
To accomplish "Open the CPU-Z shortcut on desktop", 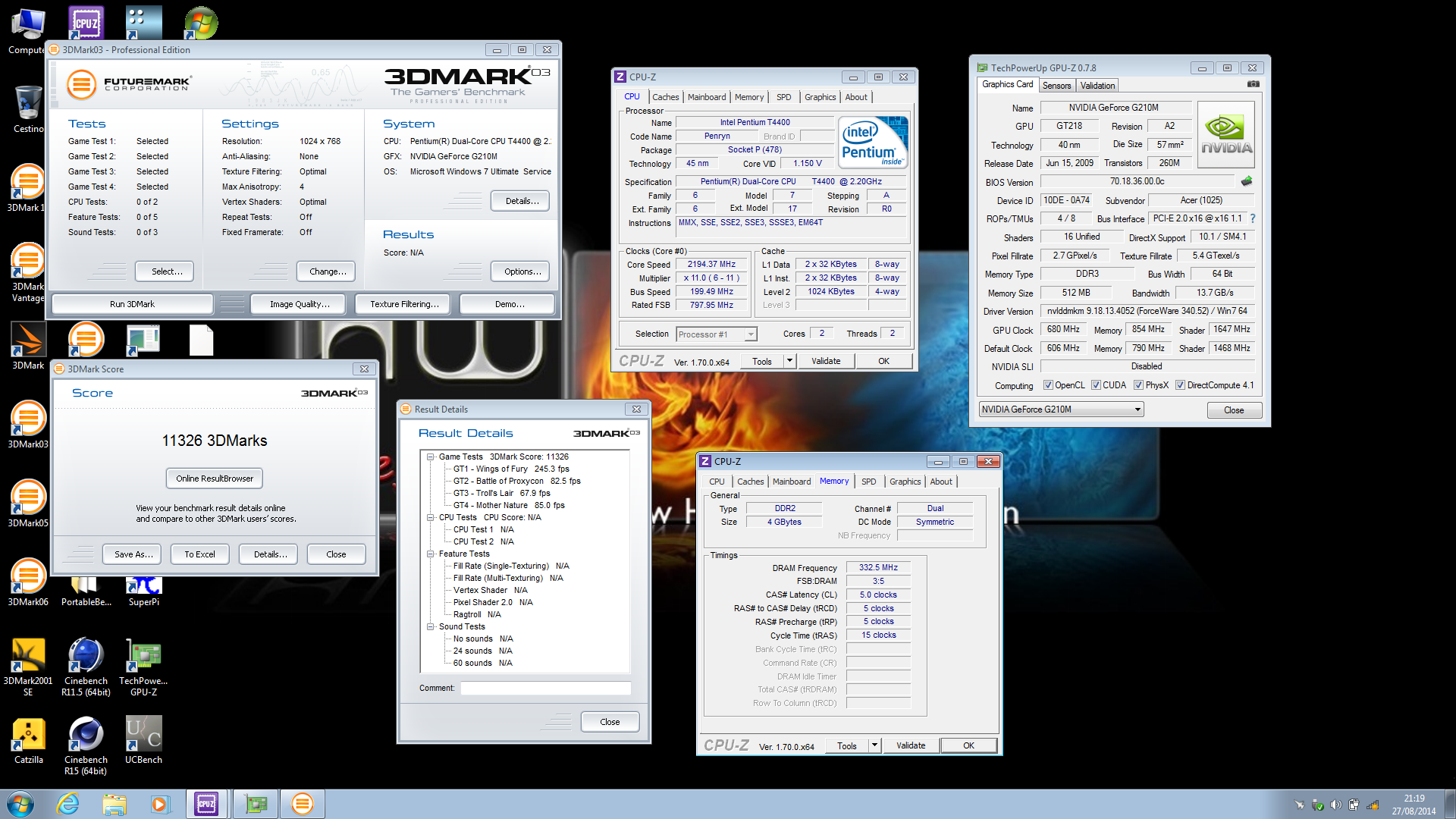I will [x=86, y=22].
